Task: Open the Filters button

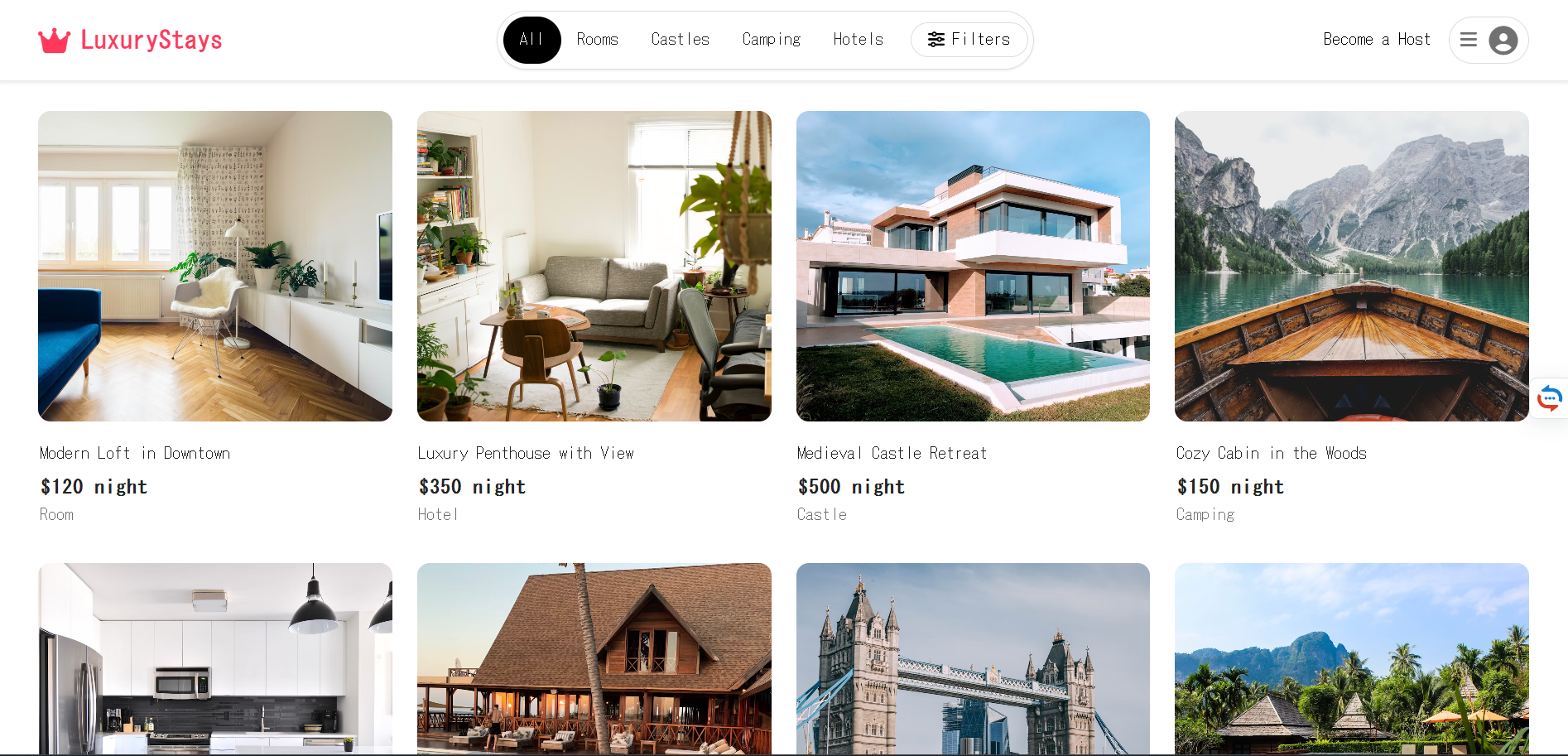Action: click(x=969, y=40)
